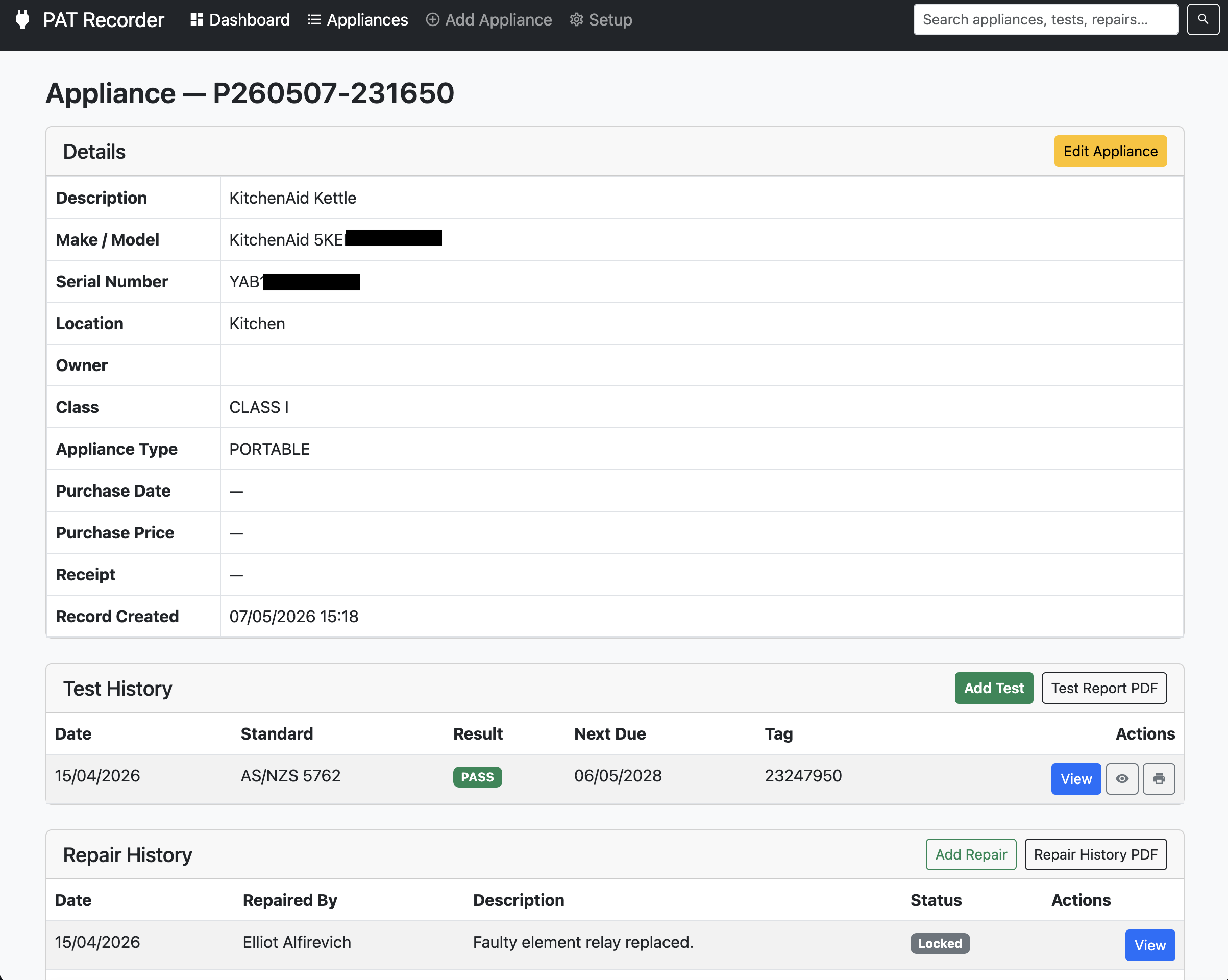Click the printer icon for test 23247950
This screenshot has width=1228, height=980.
(x=1159, y=778)
